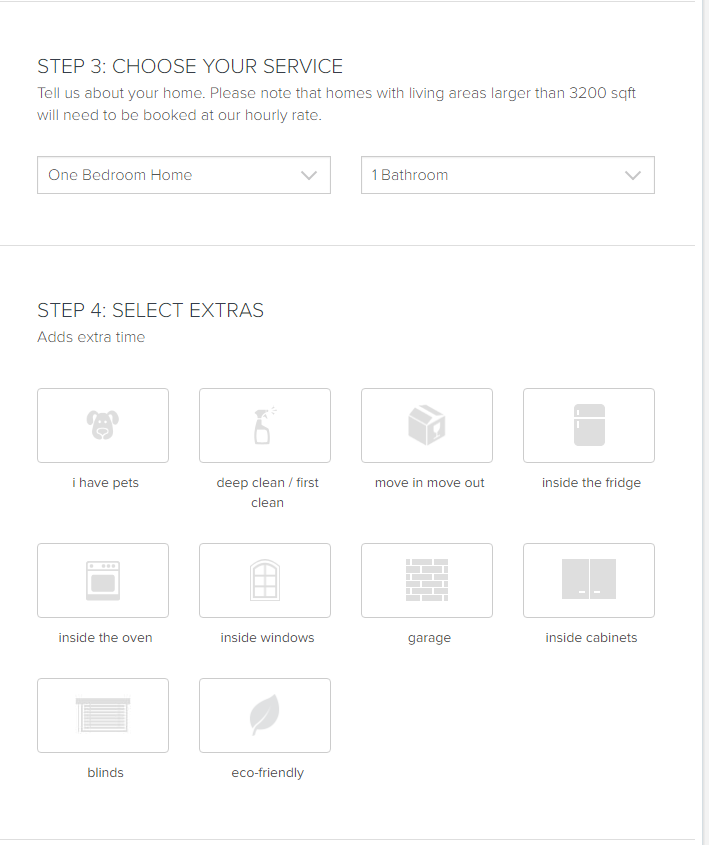The width and height of the screenshot is (709, 845).
Task: Select the dog icon for pets
Action: [x=103, y=425]
